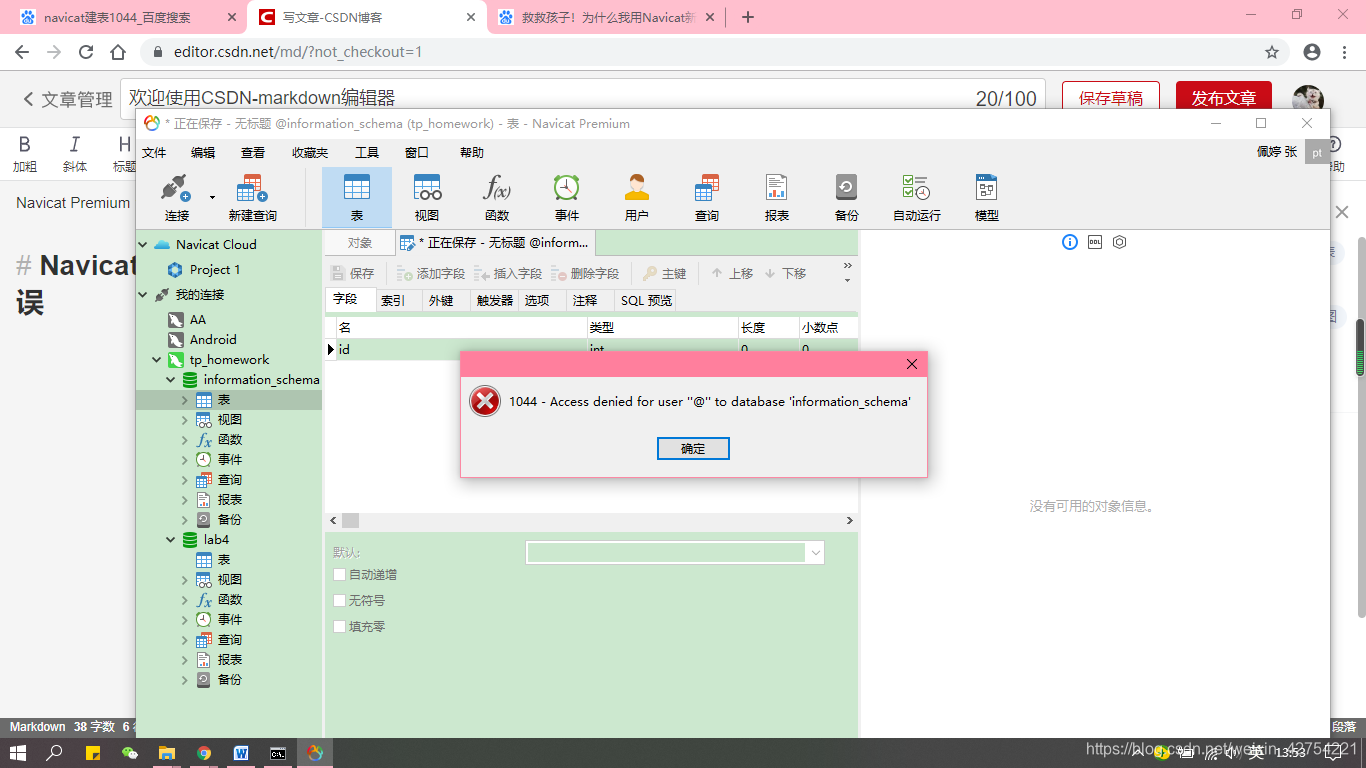Click the 主键 (Primary Key) button
The width and height of the screenshot is (1366, 768).
665,273
